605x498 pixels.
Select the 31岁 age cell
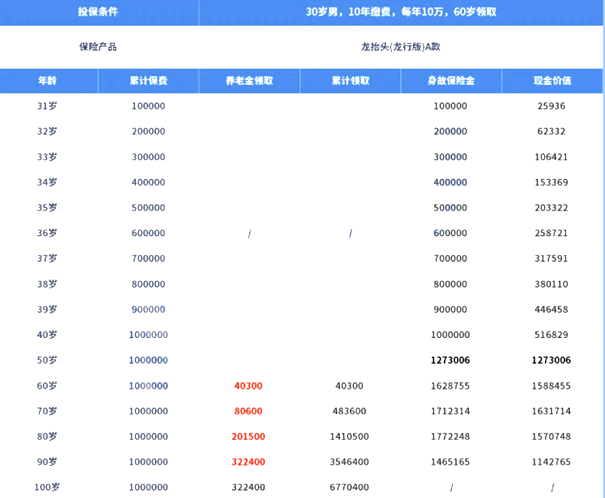(x=47, y=106)
